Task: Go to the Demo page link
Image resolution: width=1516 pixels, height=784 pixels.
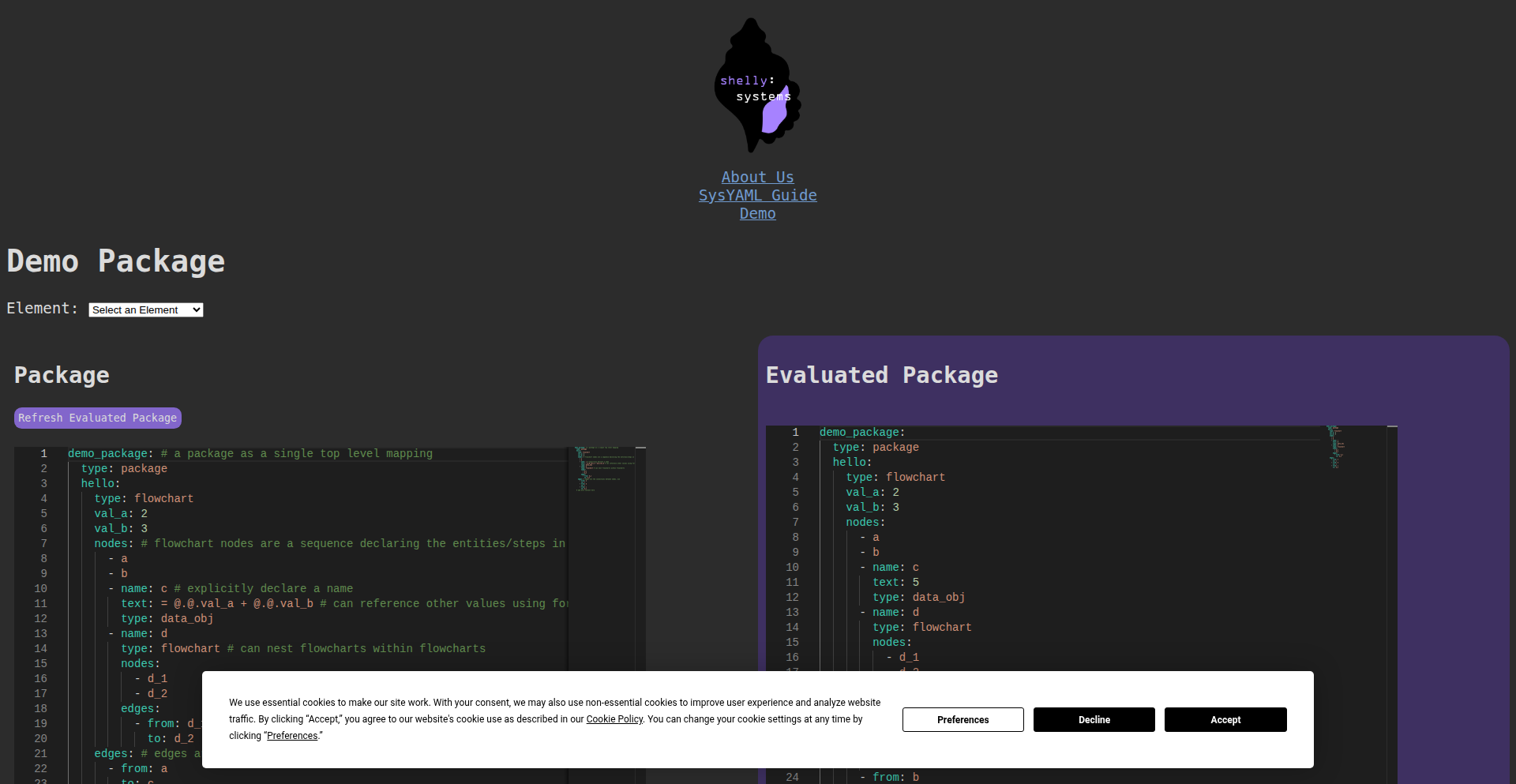Action: coord(758,214)
